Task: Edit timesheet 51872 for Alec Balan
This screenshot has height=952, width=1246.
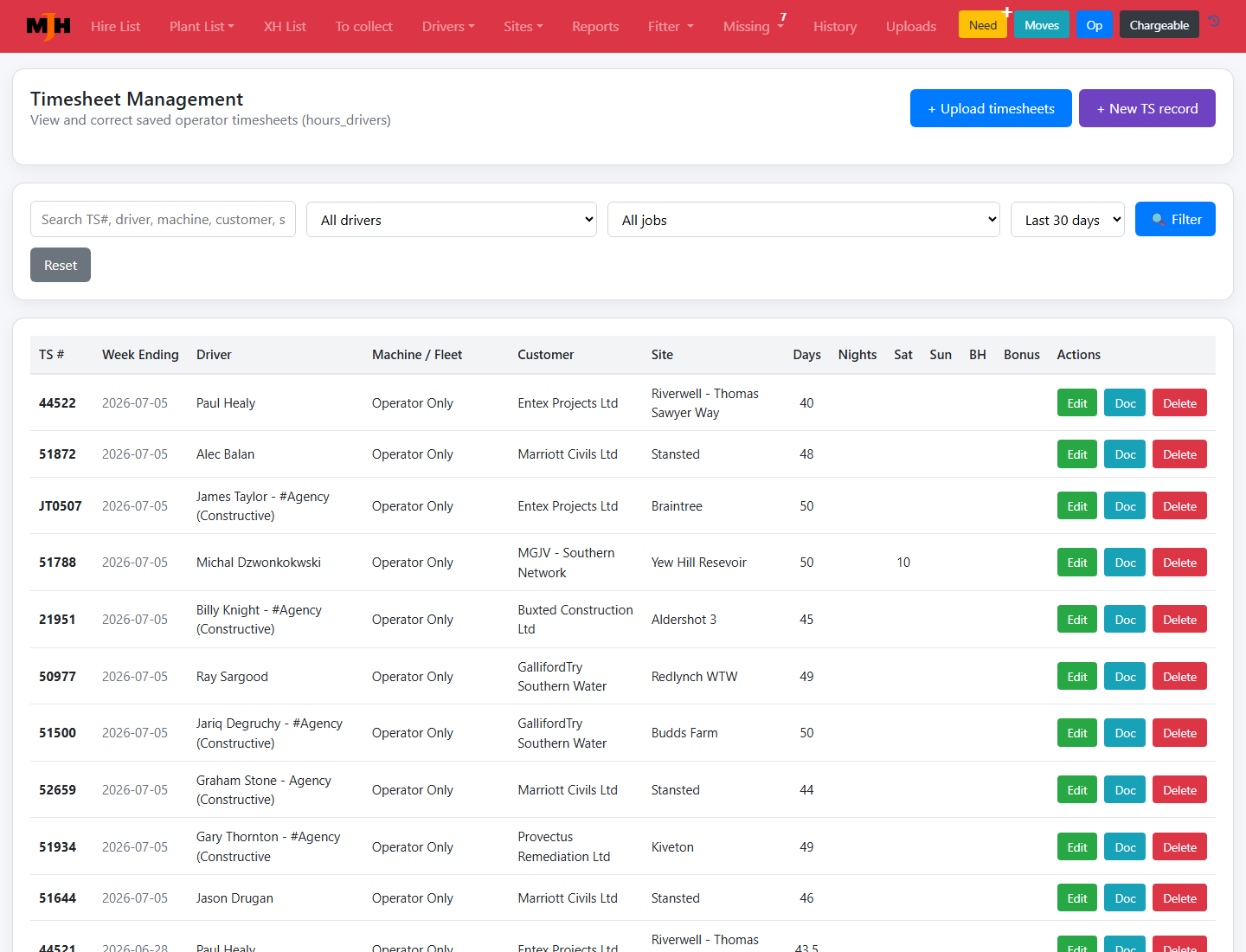Action: 1077,454
